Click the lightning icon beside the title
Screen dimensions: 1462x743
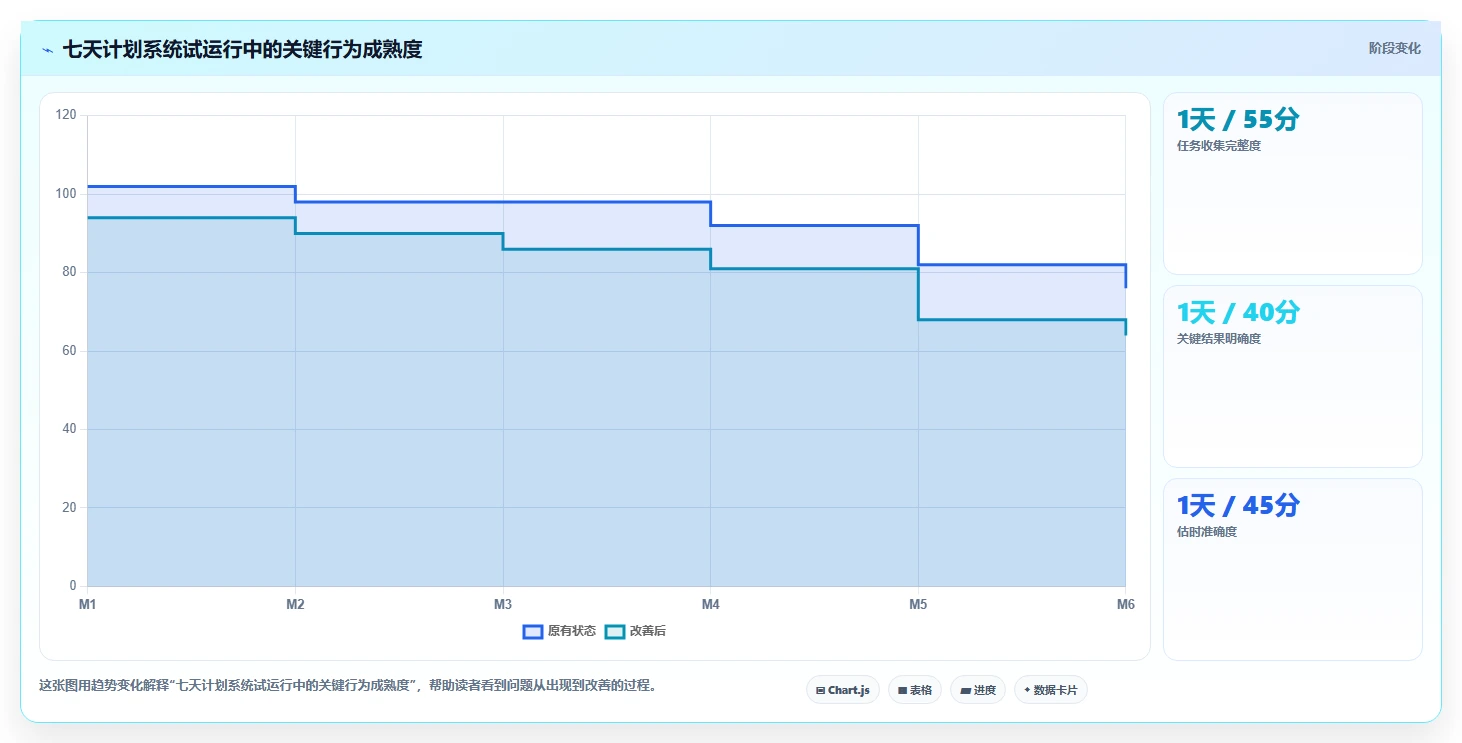(x=48, y=50)
